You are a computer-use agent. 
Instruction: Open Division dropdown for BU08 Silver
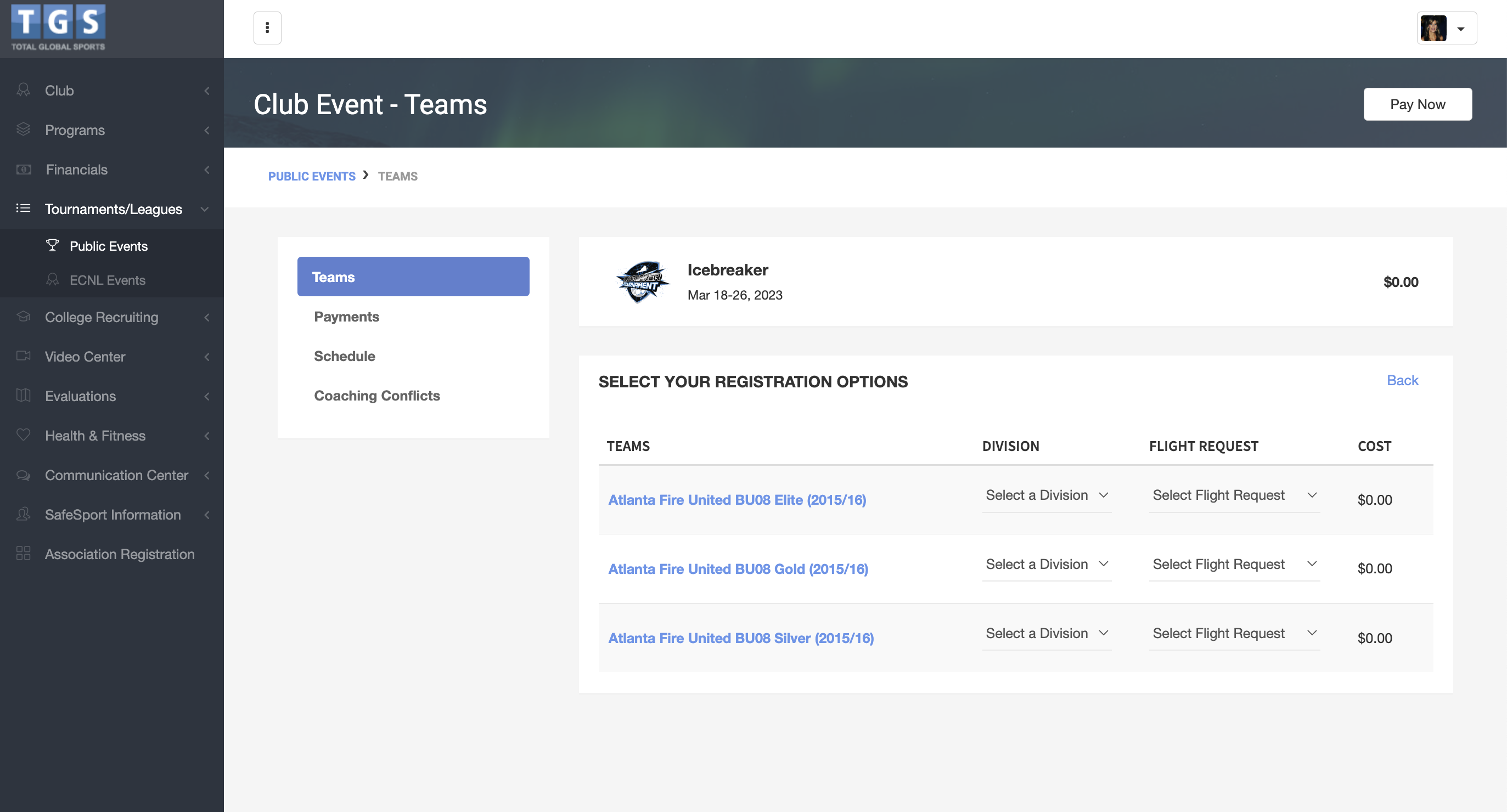click(x=1047, y=633)
